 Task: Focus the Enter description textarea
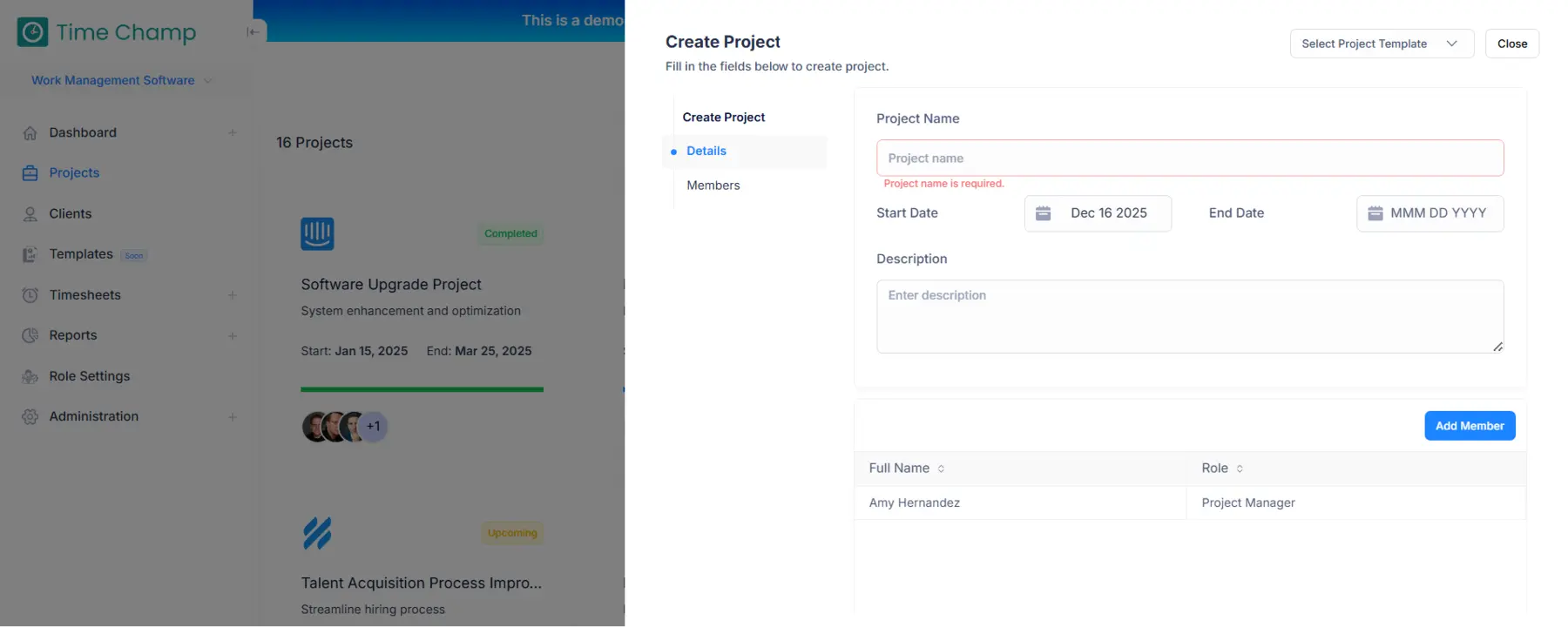pyautogui.click(x=1190, y=316)
